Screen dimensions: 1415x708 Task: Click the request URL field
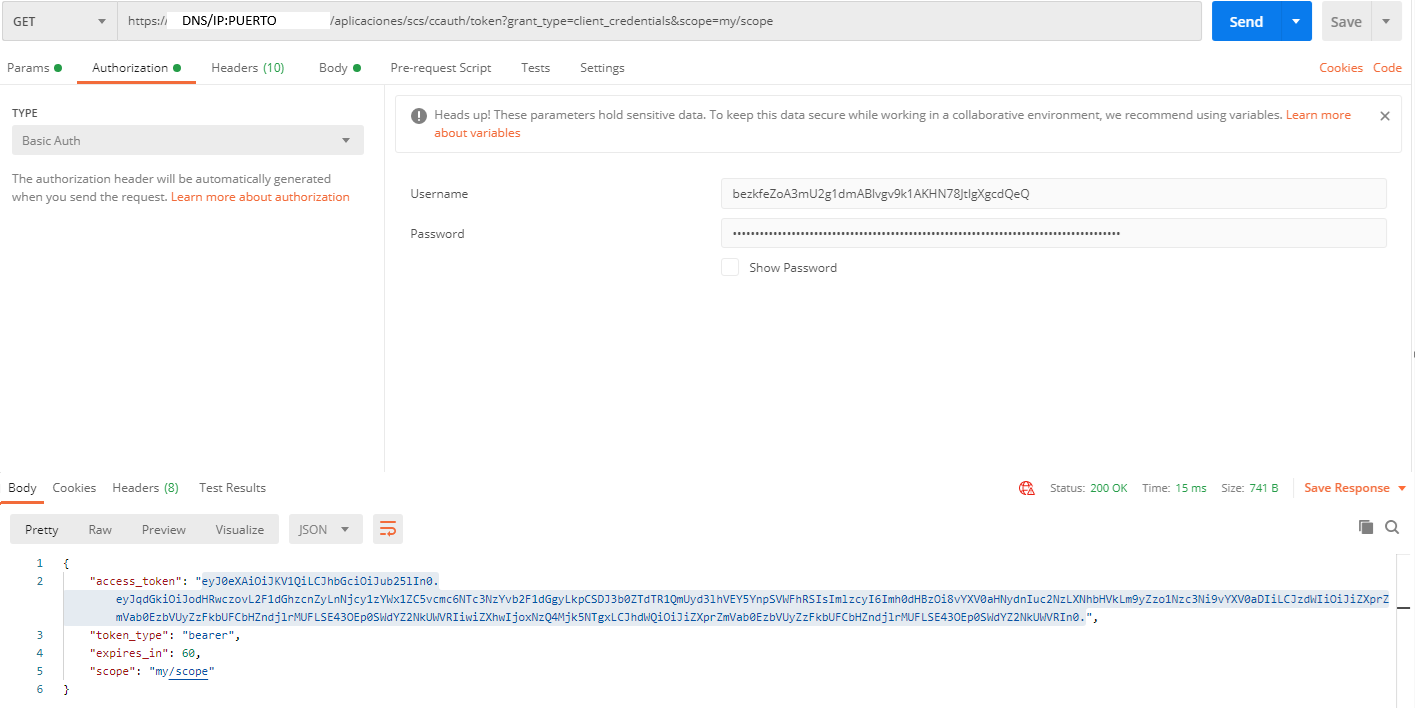[659, 21]
